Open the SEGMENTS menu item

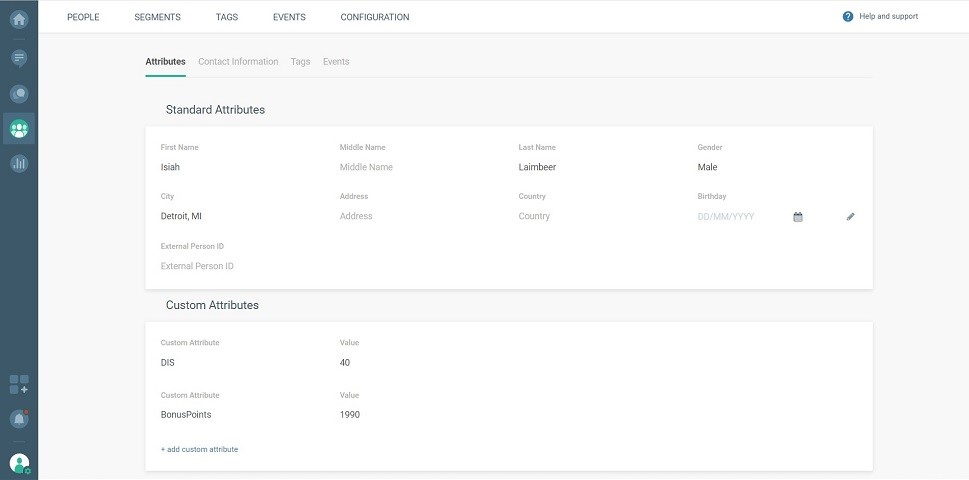pos(157,17)
